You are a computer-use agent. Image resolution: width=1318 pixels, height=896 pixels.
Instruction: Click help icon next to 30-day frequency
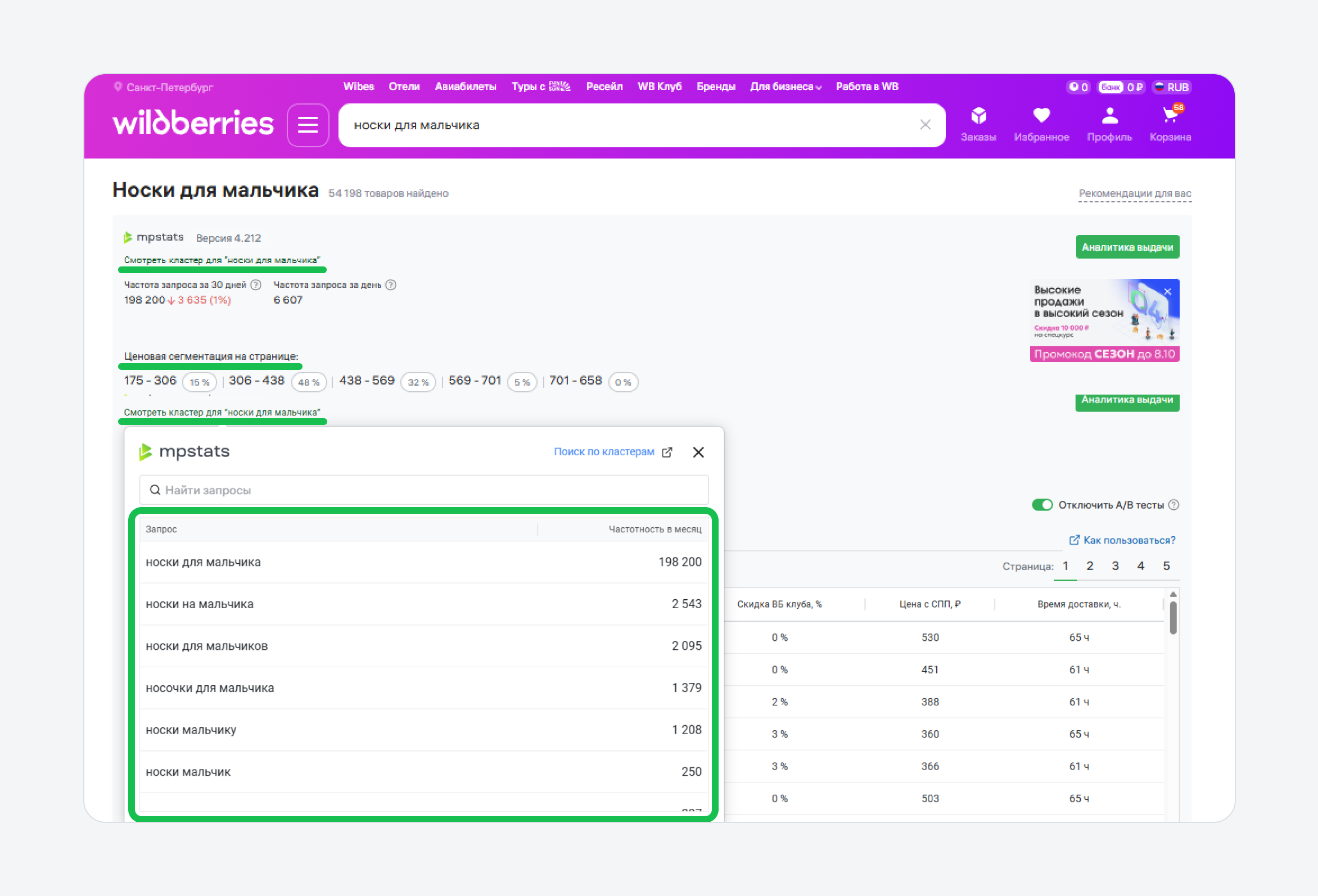pos(256,284)
